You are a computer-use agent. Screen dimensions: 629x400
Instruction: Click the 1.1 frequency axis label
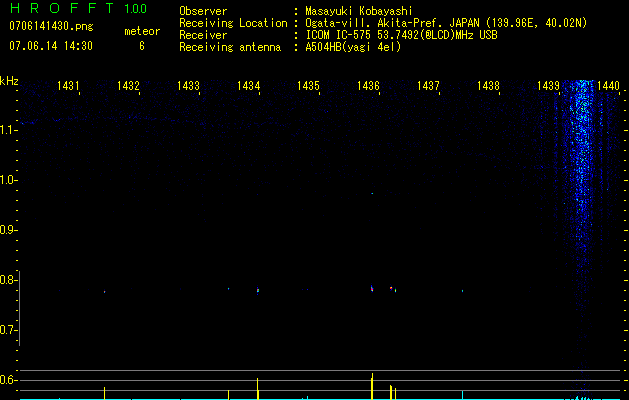pyautogui.click(x=8, y=130)
